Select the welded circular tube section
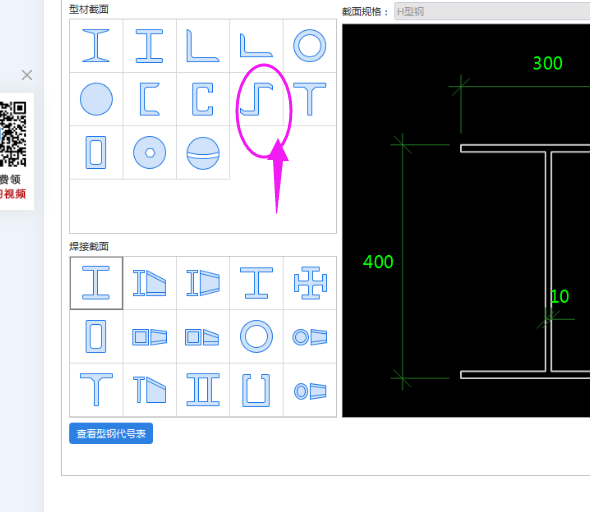590x512 pixels. click(256, 336)
